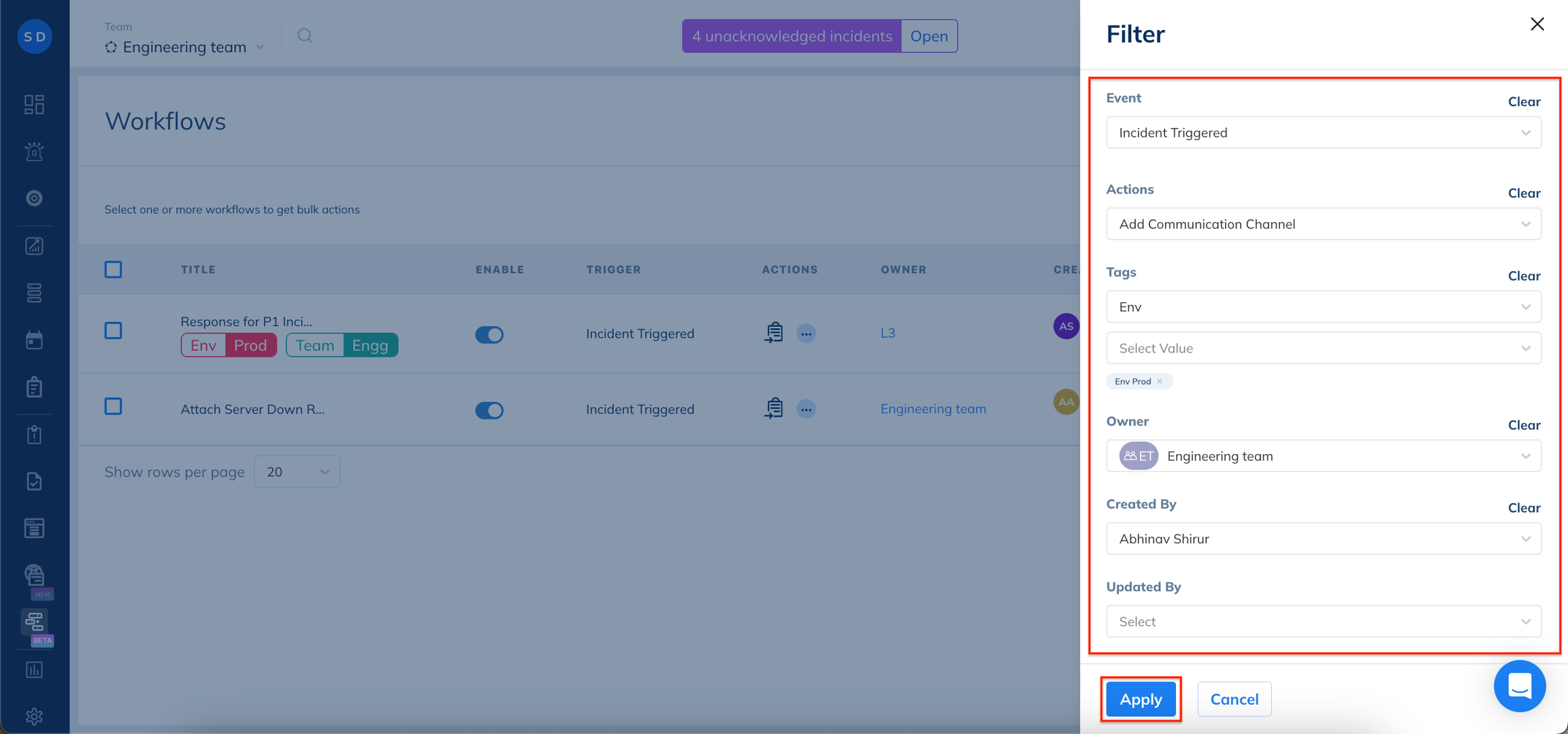Click the SD user avatar
1568x734 pixels.
(35, 36)
